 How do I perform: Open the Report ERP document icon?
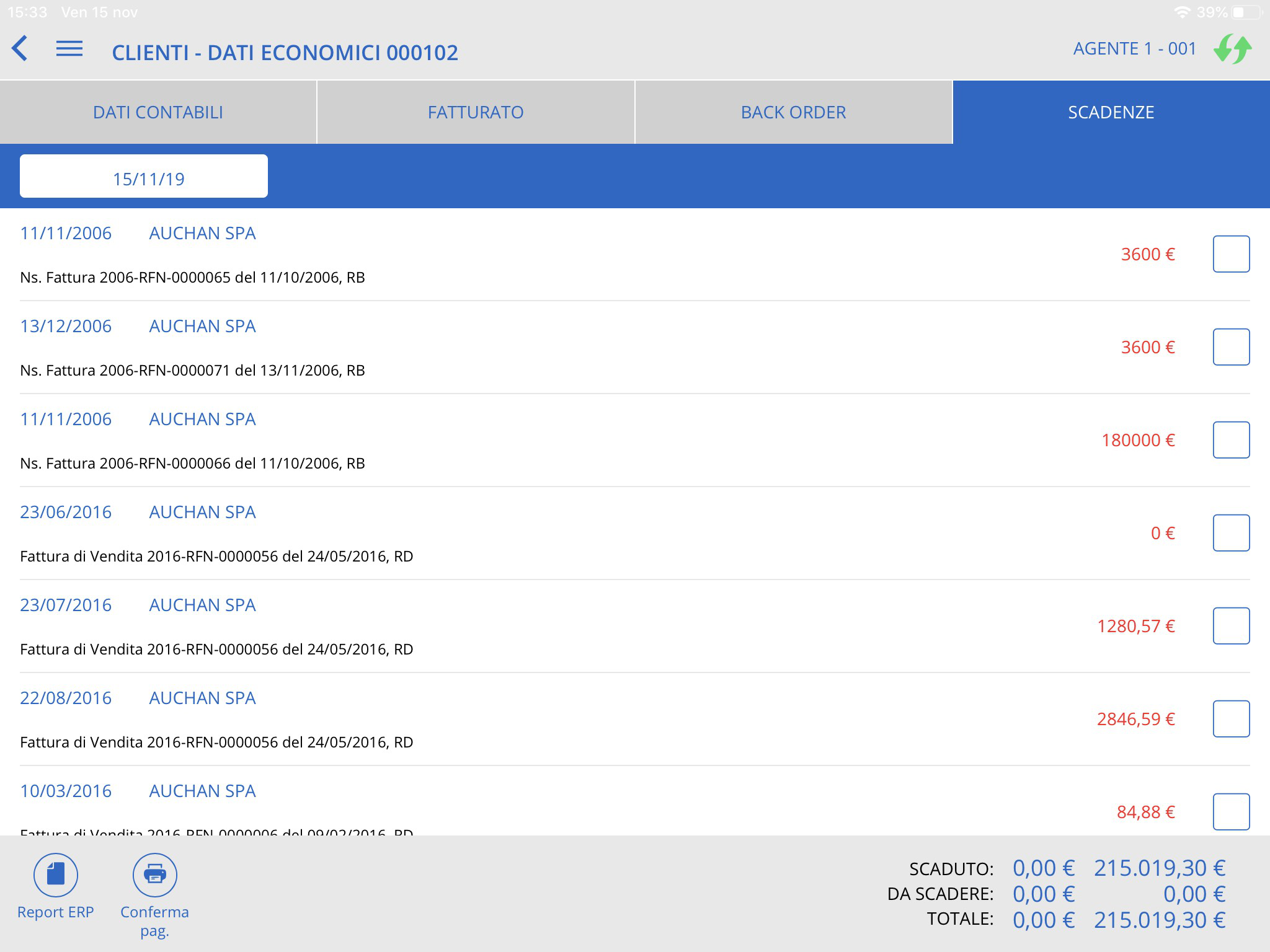[56, 875]
